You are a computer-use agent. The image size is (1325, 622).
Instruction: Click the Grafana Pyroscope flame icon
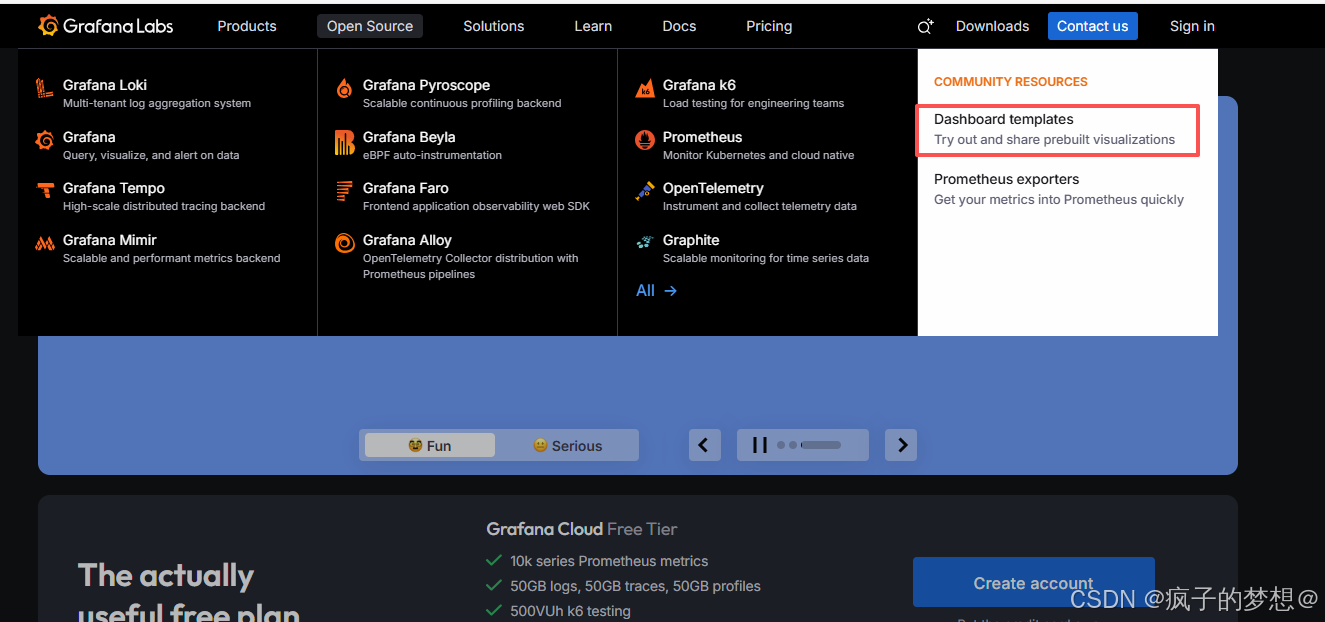(x=344, y=88)
